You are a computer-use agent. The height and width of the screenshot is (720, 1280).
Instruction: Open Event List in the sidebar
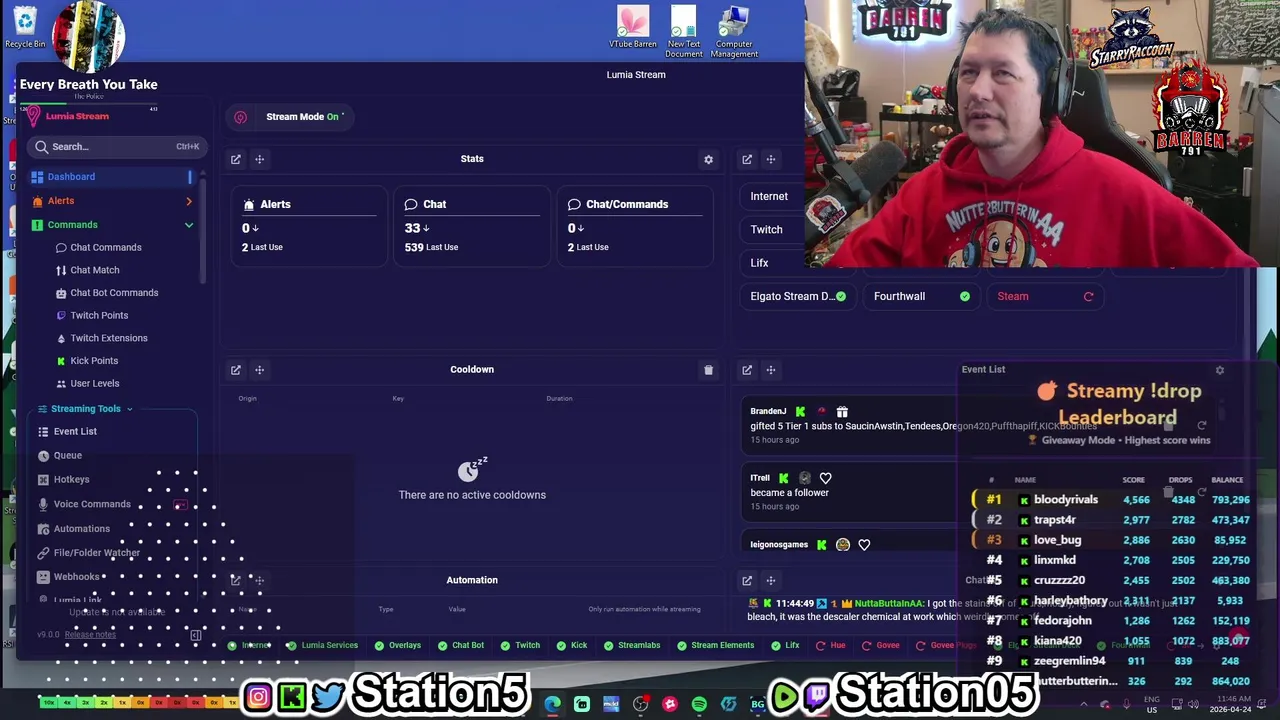75,432
